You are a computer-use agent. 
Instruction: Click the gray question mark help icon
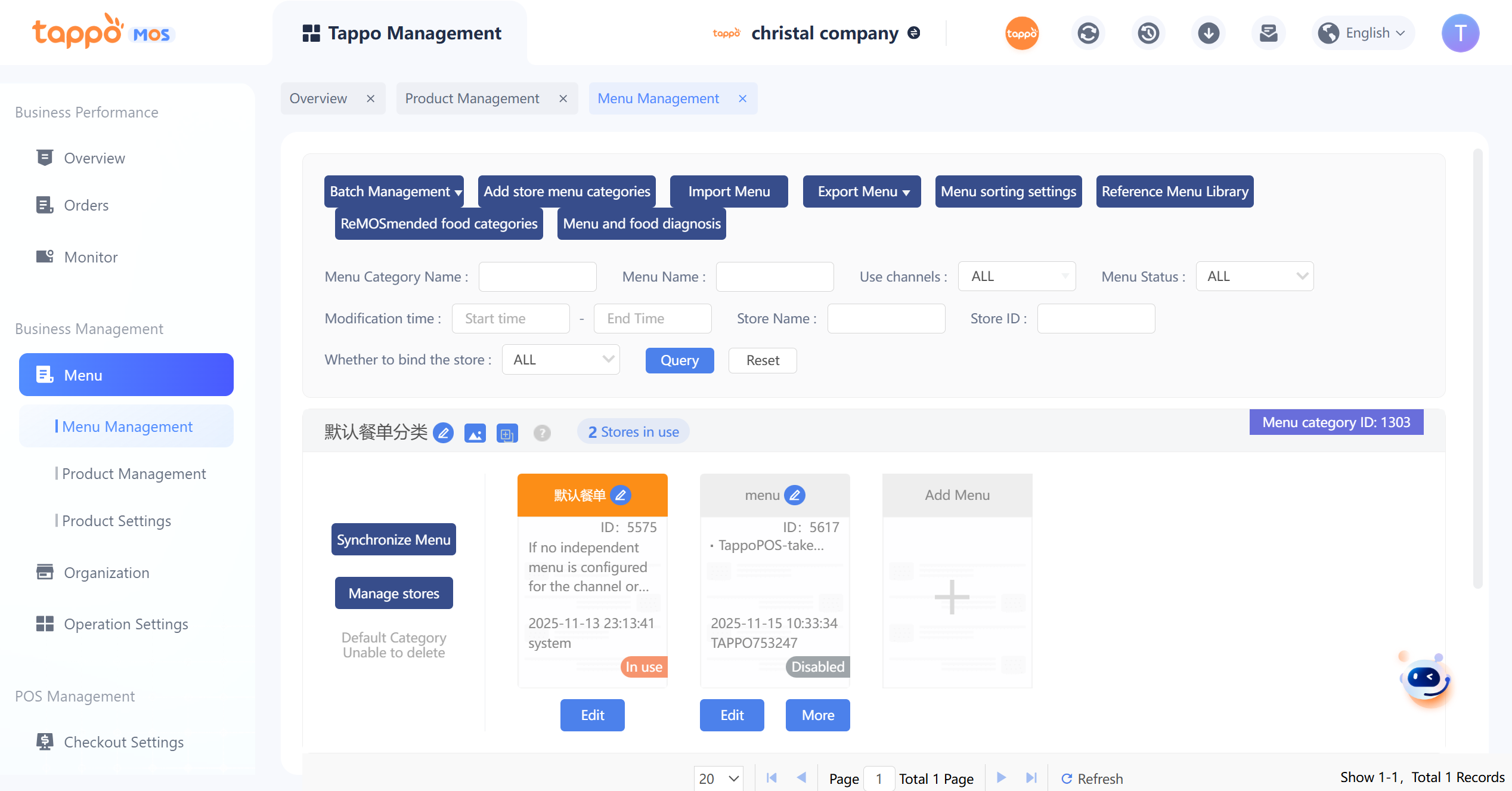point(541,433)
